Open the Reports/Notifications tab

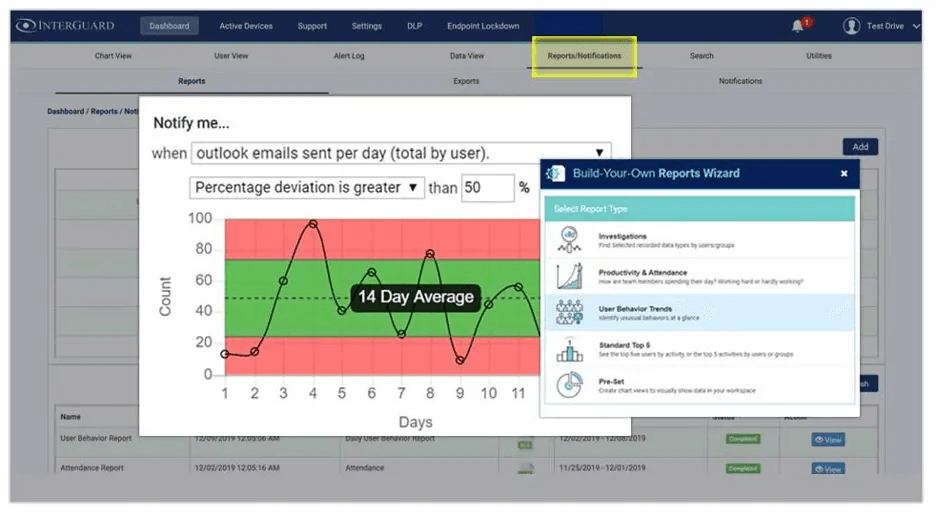click(x=584, y=56)
